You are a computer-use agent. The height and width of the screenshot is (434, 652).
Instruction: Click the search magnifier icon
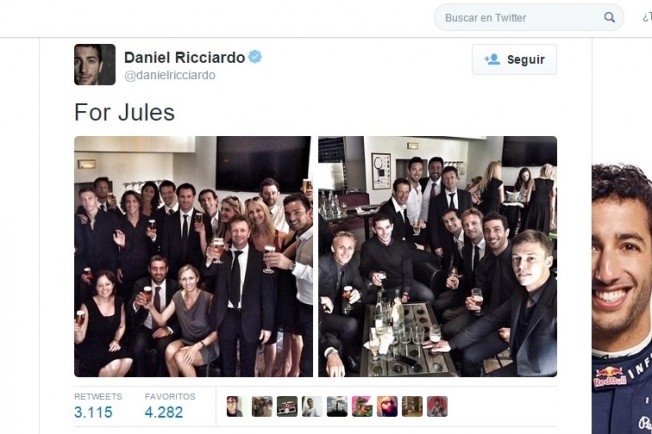point(609,17)
